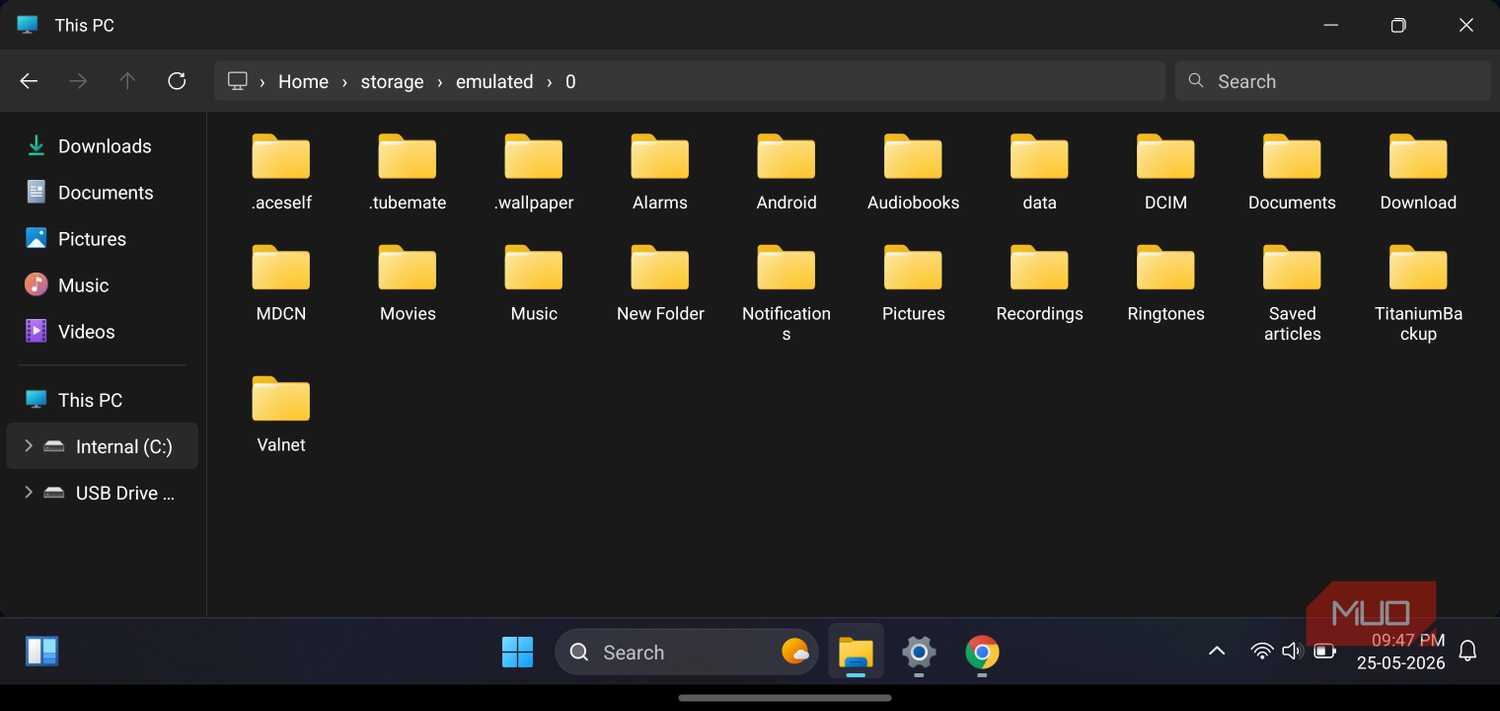Viewport: 1500px width, 711px height.
Task: Expand the USB Drive tree node
Action: [x=28, y=492]
